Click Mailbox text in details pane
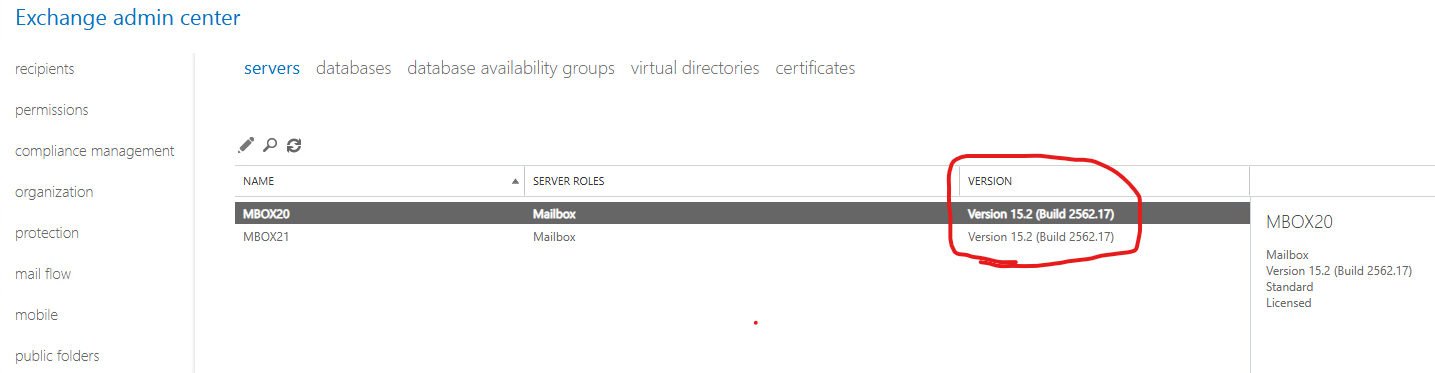Screen dimensions: 1435x373 pos(1287,255)
